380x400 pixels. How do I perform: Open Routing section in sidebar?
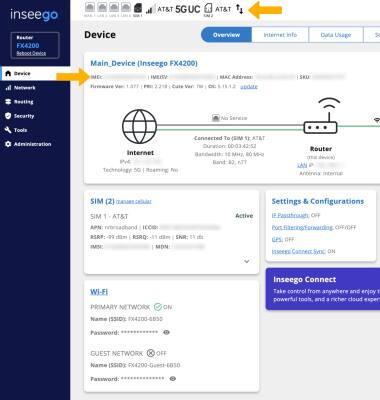point(35,102)
